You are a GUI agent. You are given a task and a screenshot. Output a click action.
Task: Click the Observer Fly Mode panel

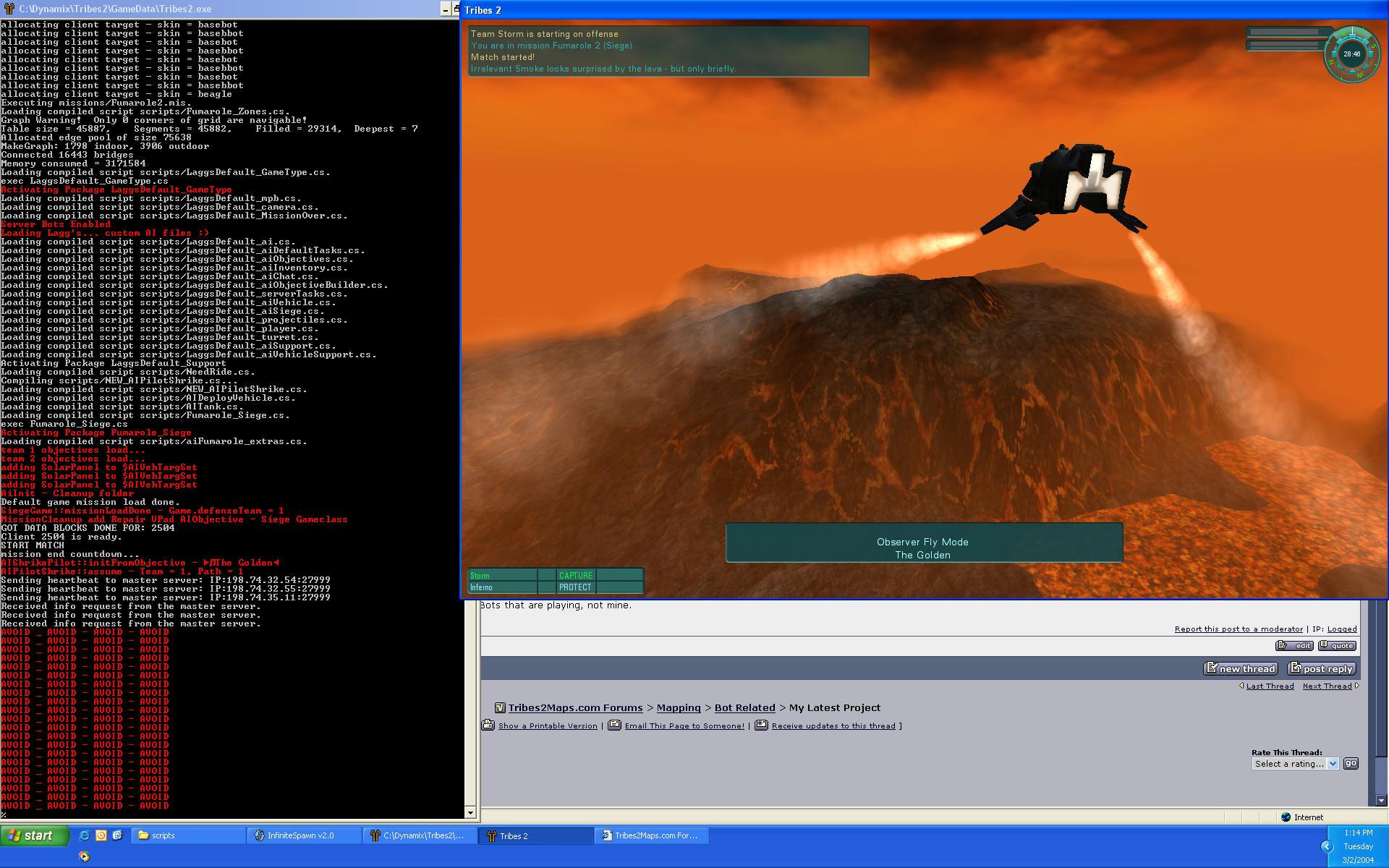point(924,542)
